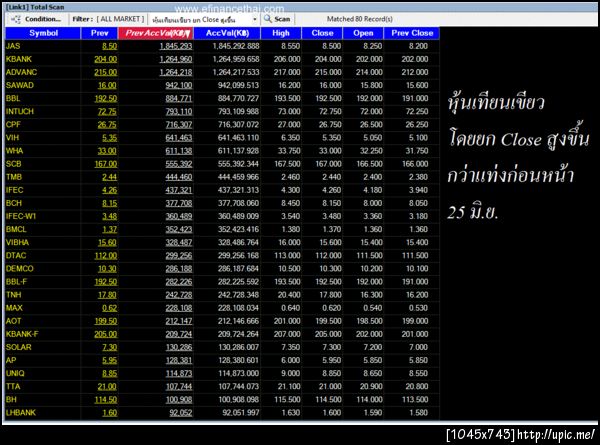Screen dimensions: 600x445
Task: Select the MAX symbol
Action: (x=14, y=308)
